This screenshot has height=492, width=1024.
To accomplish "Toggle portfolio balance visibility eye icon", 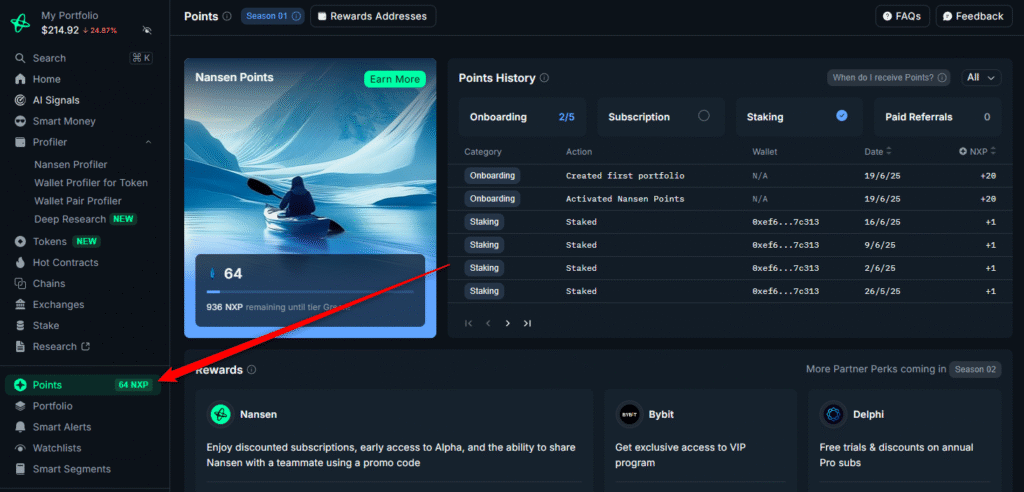I will pyautogui.click(x=147, y=30).
